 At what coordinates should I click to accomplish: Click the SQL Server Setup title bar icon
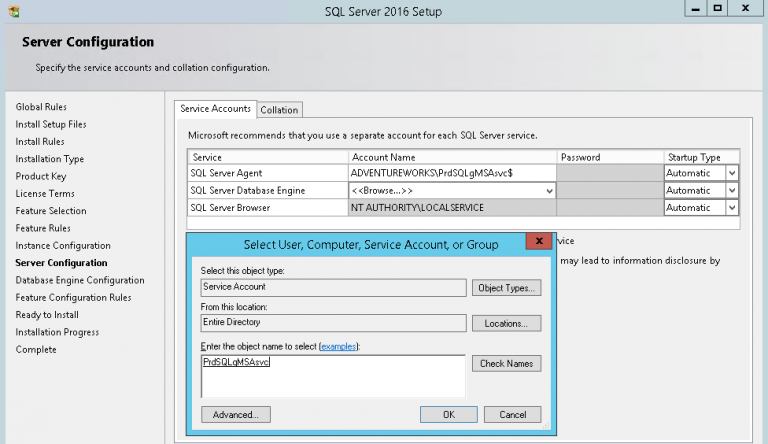[12, 11]
